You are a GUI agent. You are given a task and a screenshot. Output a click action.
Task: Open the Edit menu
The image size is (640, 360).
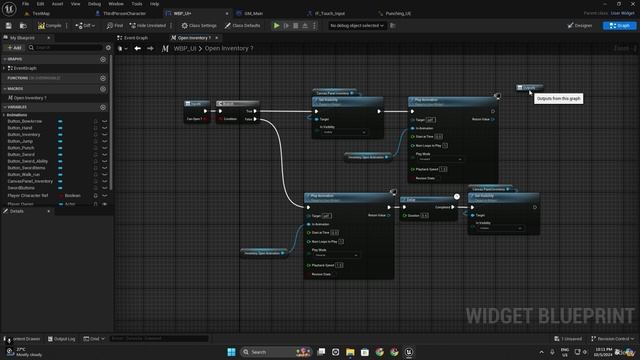40,4
